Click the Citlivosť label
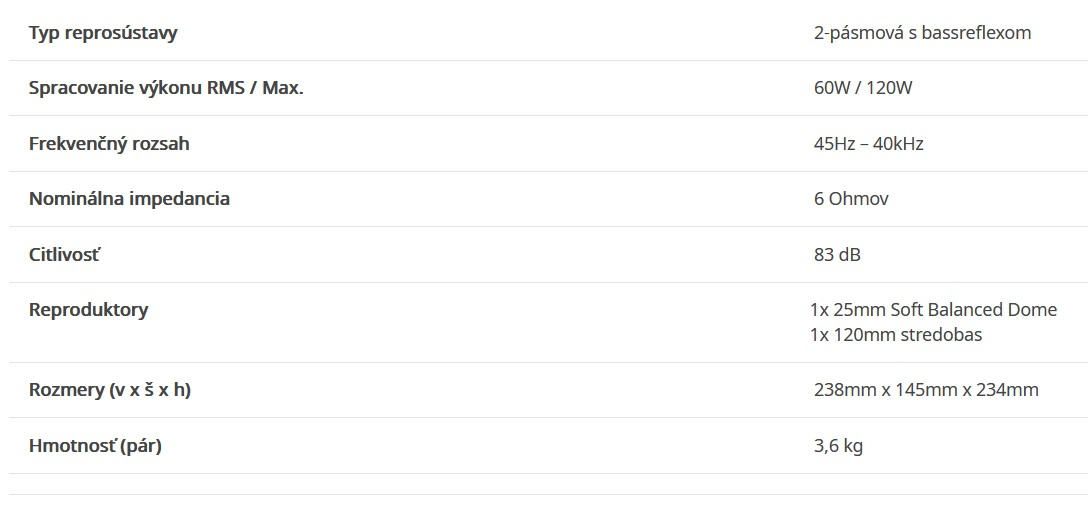 pos(65,254)
